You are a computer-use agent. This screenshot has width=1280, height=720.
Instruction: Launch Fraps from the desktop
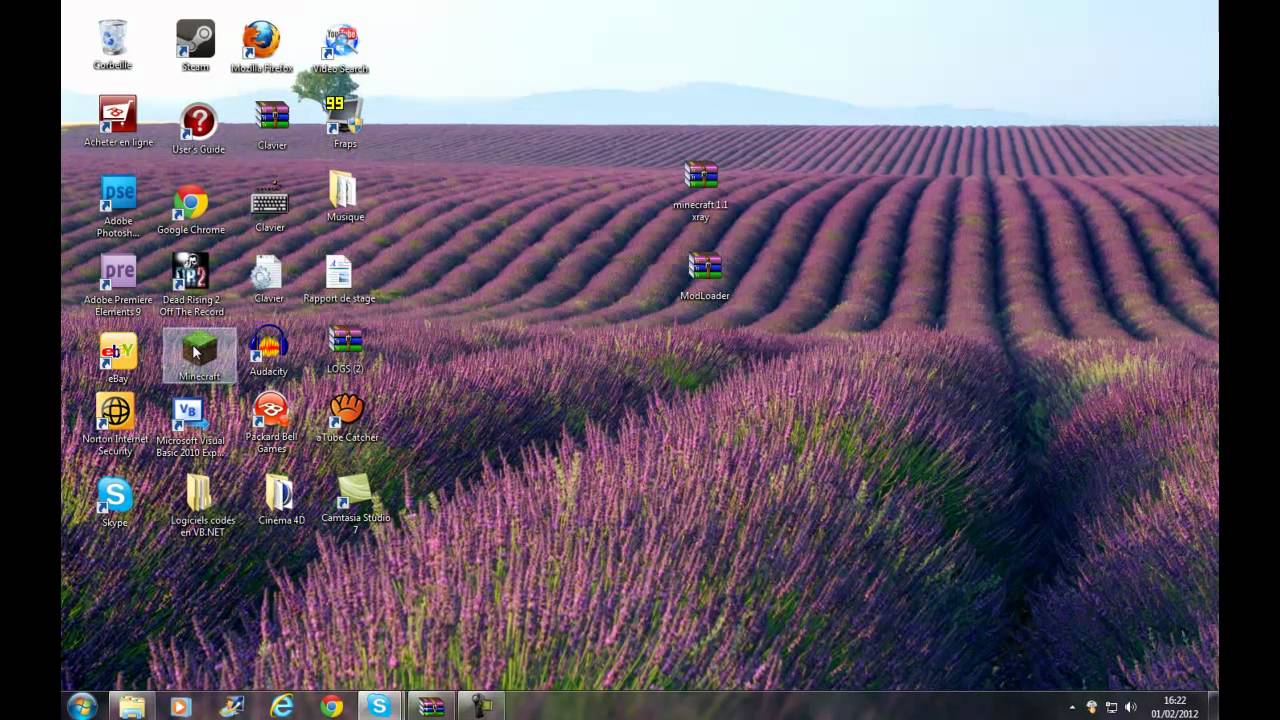[x=345, y=123]
